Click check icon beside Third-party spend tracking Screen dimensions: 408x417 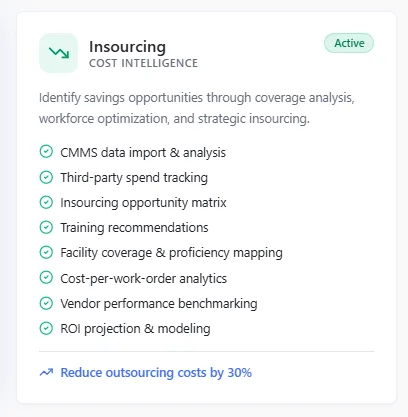(46, 177)
